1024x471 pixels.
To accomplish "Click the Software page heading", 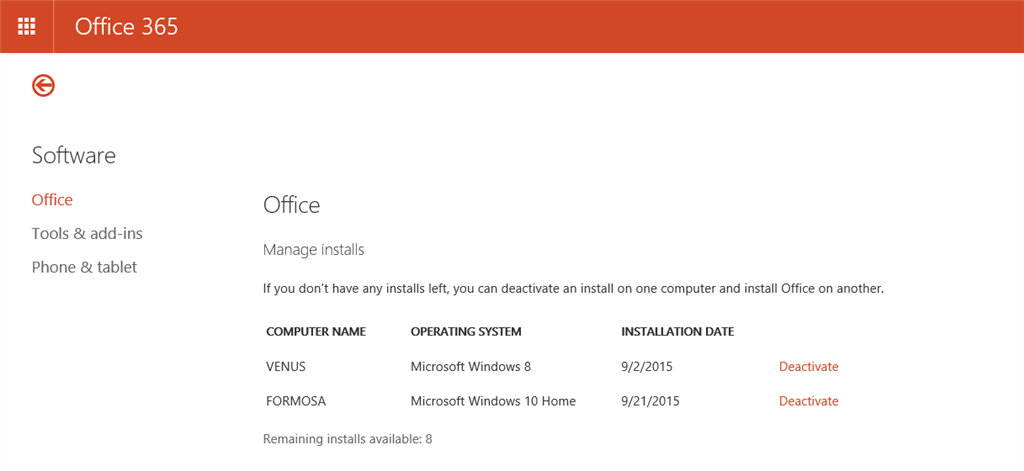I will [74, 155].
